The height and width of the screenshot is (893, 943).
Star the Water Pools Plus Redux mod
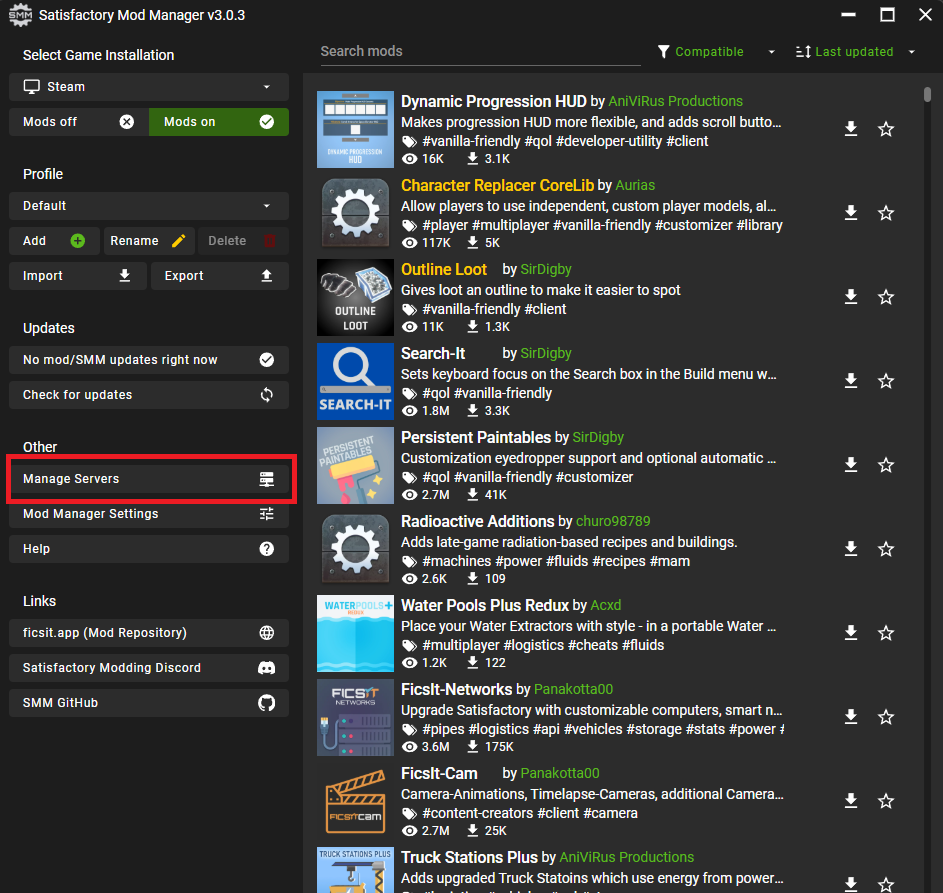tap(886, 633)
